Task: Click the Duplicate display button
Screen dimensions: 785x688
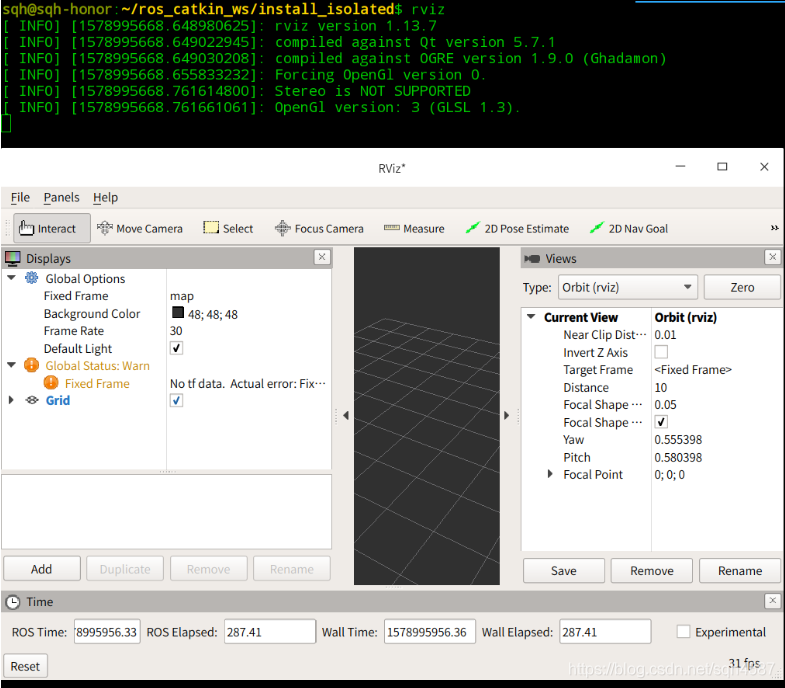Action: (x=125, y=569)
